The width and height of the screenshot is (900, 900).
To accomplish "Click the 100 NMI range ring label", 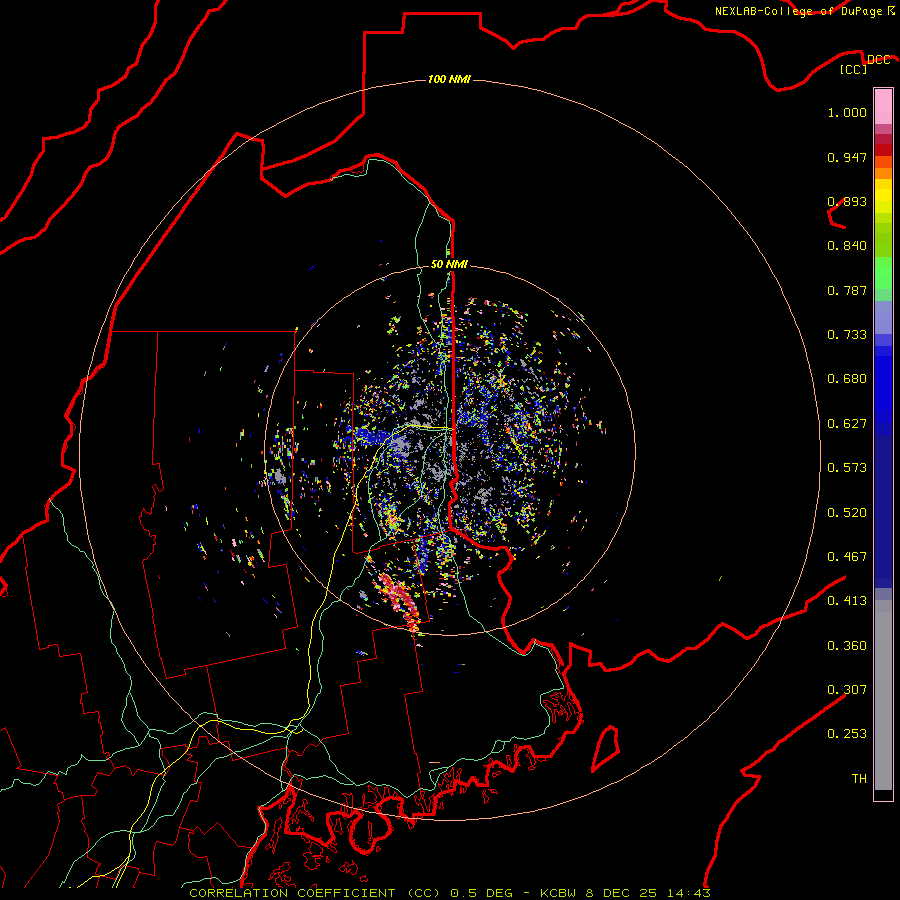I will tap(449, 79).
